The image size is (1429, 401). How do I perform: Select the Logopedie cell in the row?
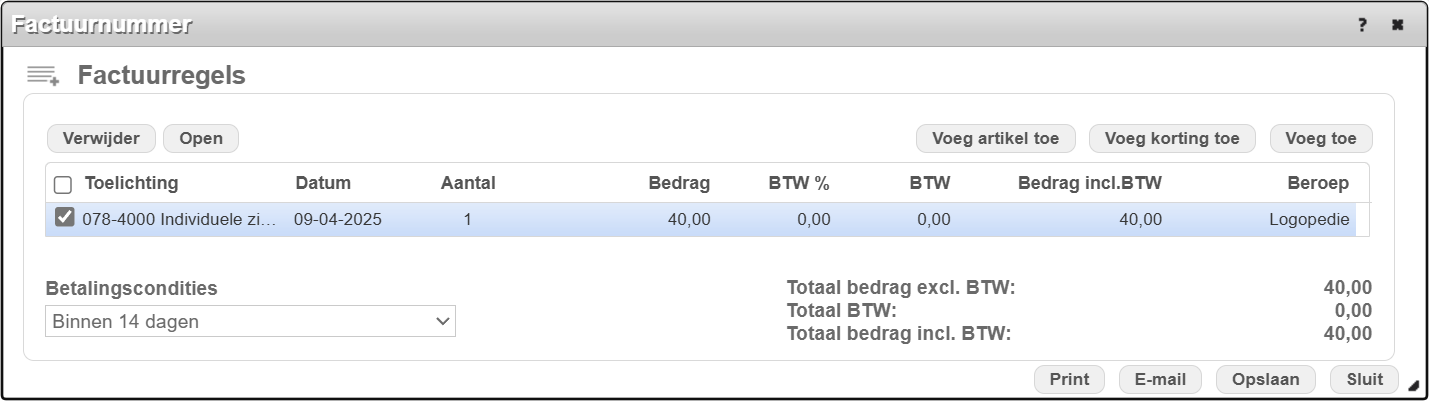click(x=1309, y=219)
